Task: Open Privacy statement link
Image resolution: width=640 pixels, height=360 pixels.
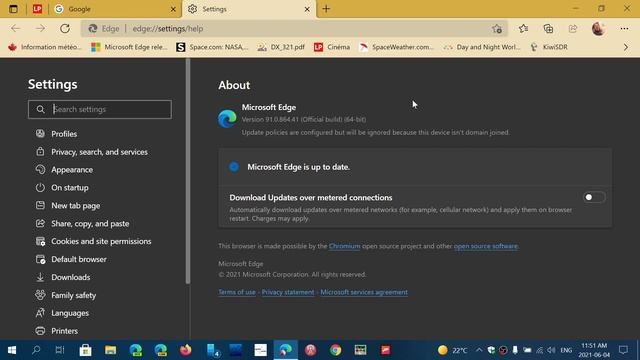Action: (288, 292)
